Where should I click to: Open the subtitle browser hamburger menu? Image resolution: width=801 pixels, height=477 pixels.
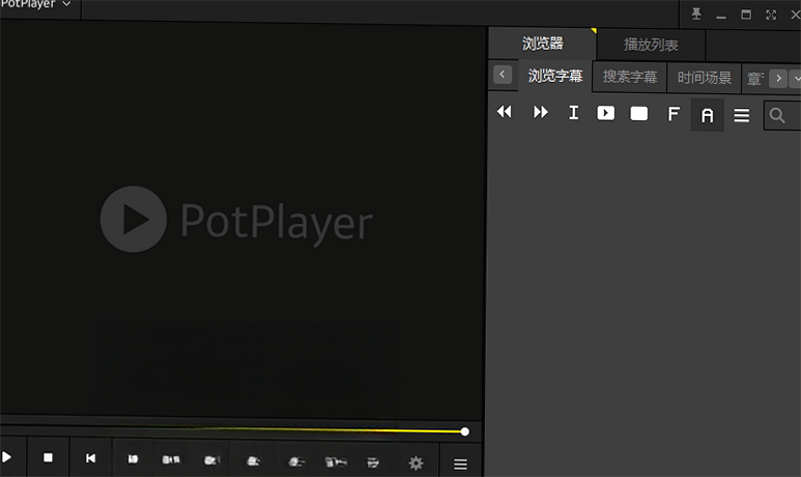(741, 115)
